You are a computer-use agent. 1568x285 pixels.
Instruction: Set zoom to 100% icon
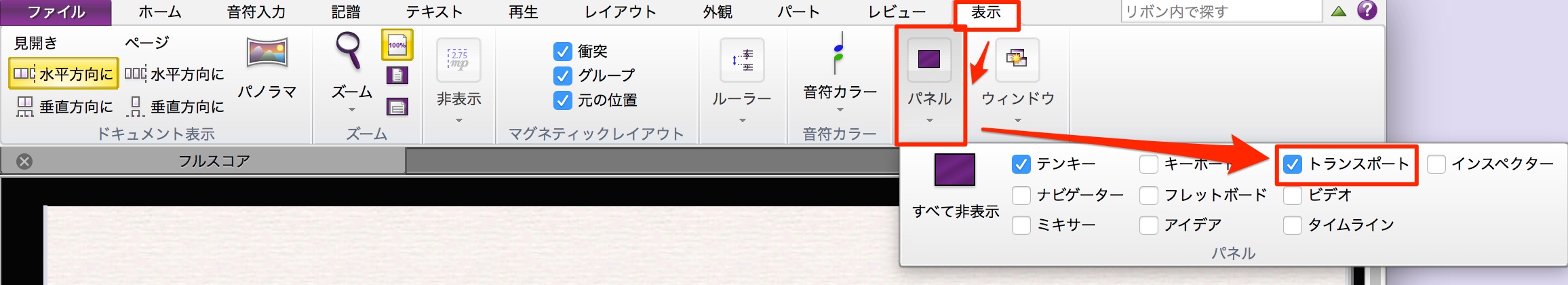click(397, 45)
